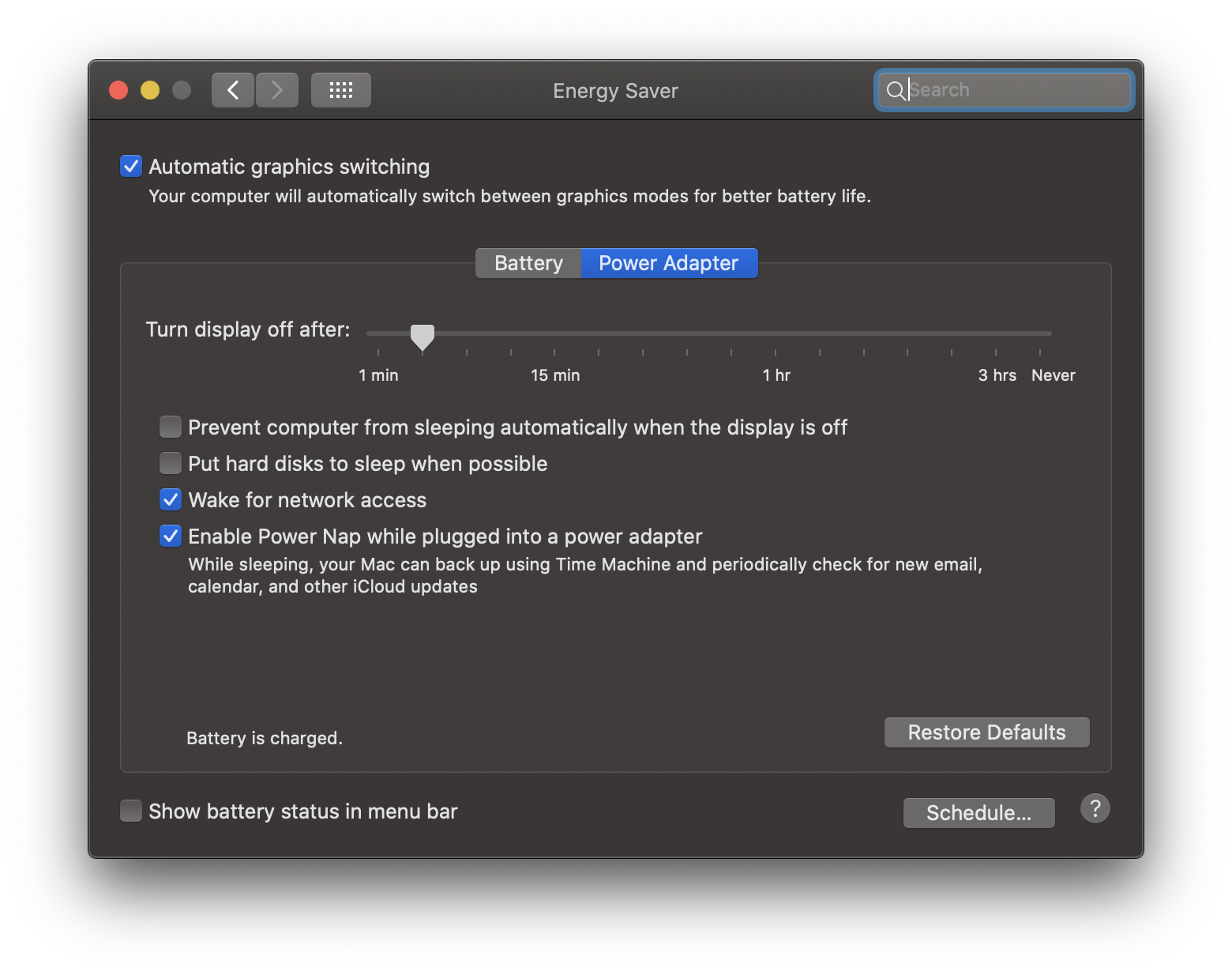Click the 3 hrs slider tick label

click(997, 375)
